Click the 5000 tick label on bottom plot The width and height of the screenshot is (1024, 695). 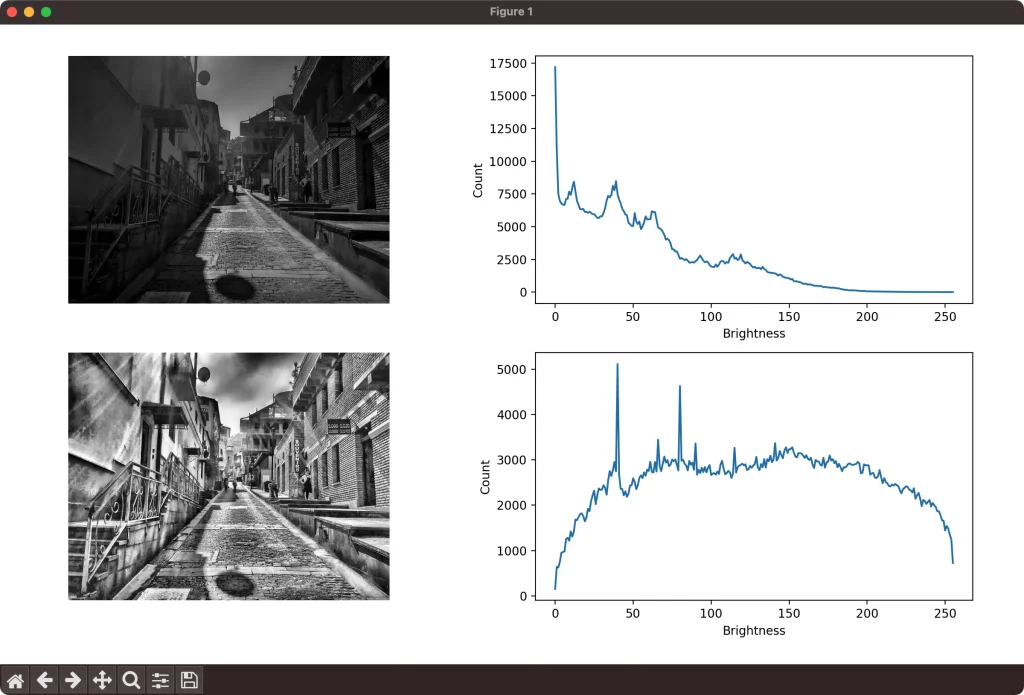pos(511,369)
